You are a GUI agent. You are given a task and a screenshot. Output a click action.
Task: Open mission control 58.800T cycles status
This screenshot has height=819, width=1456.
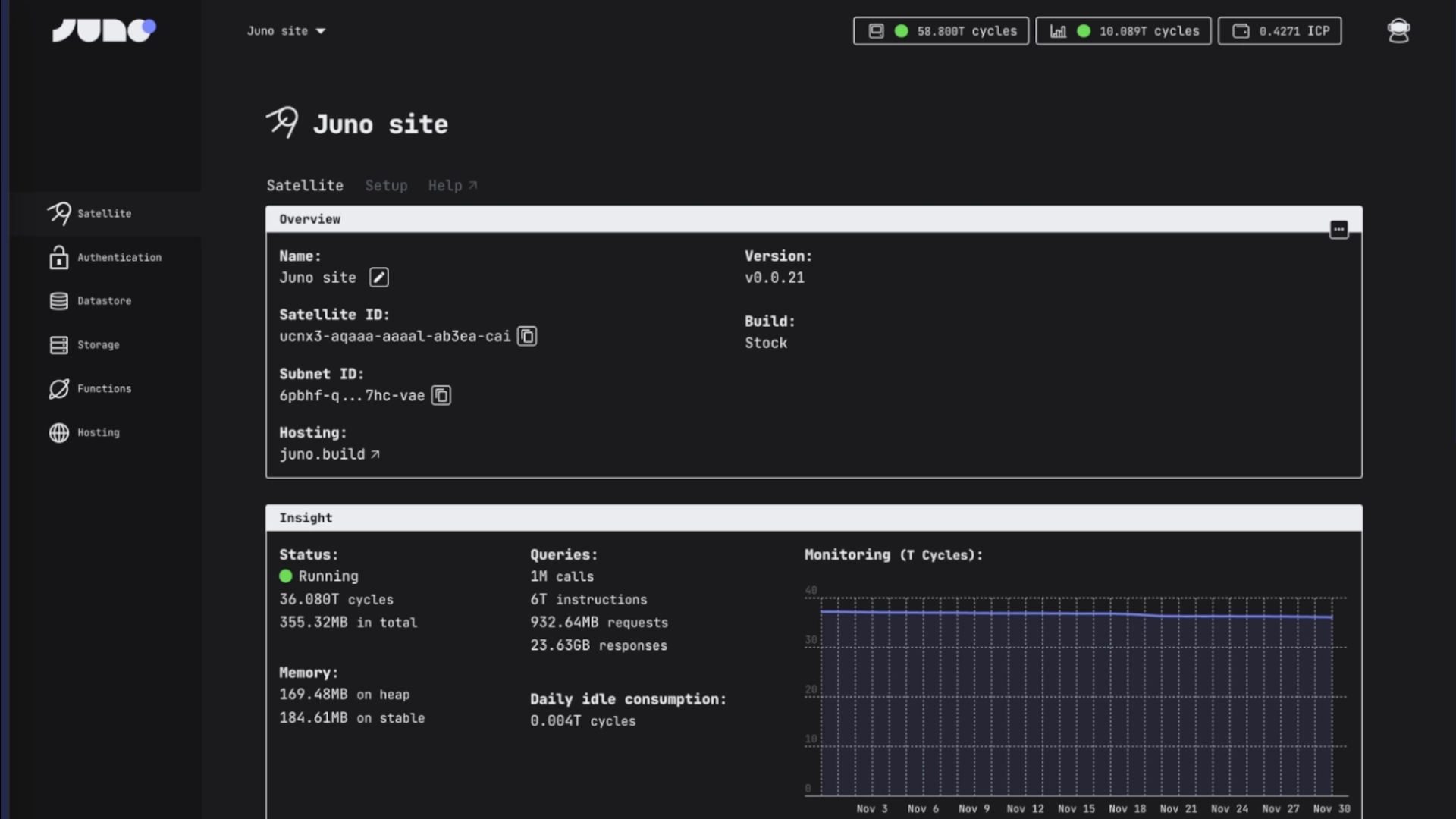coord(940,31)
